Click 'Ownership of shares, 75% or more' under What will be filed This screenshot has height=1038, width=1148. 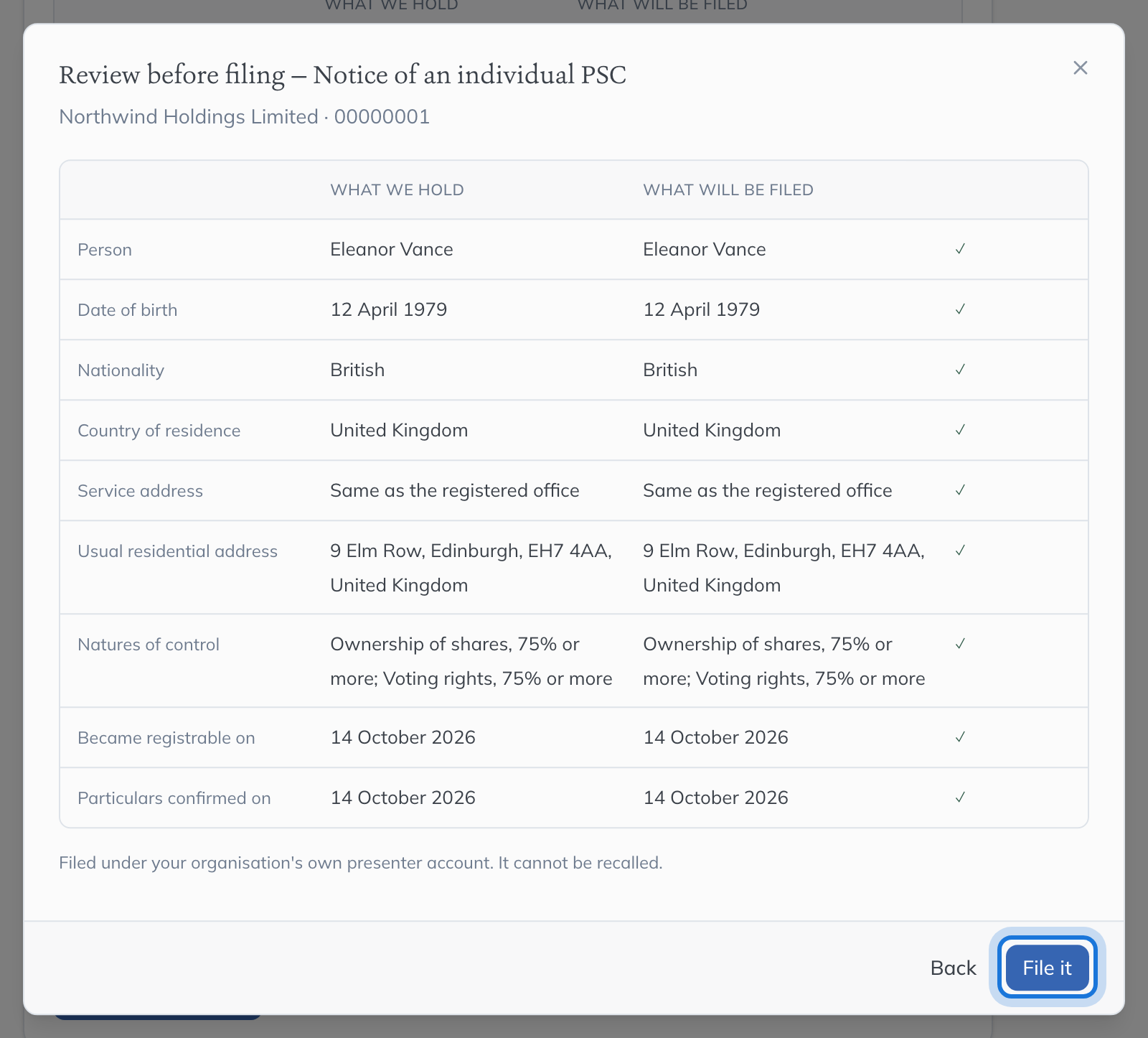[784, 661]
